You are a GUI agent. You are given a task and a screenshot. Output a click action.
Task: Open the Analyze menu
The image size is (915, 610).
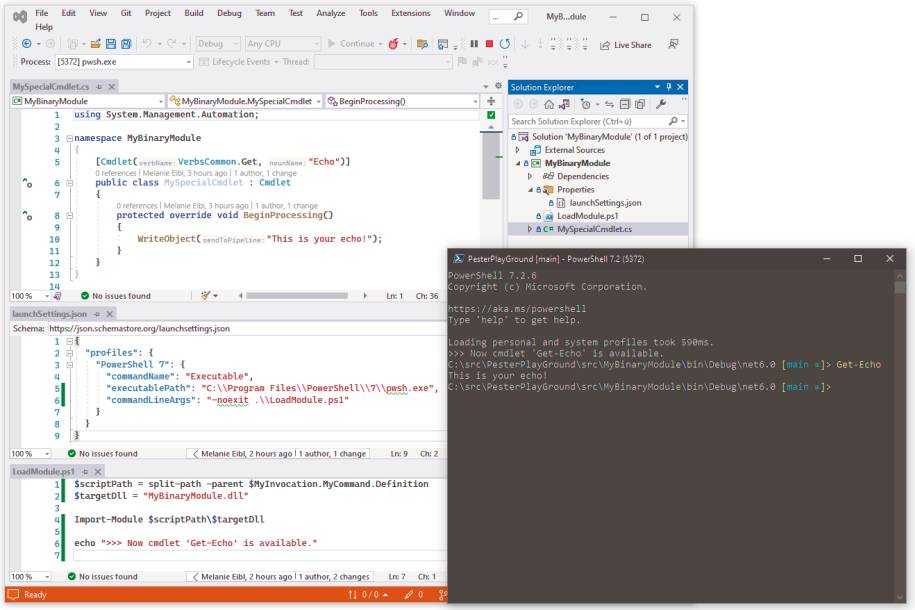coord(331,13)
